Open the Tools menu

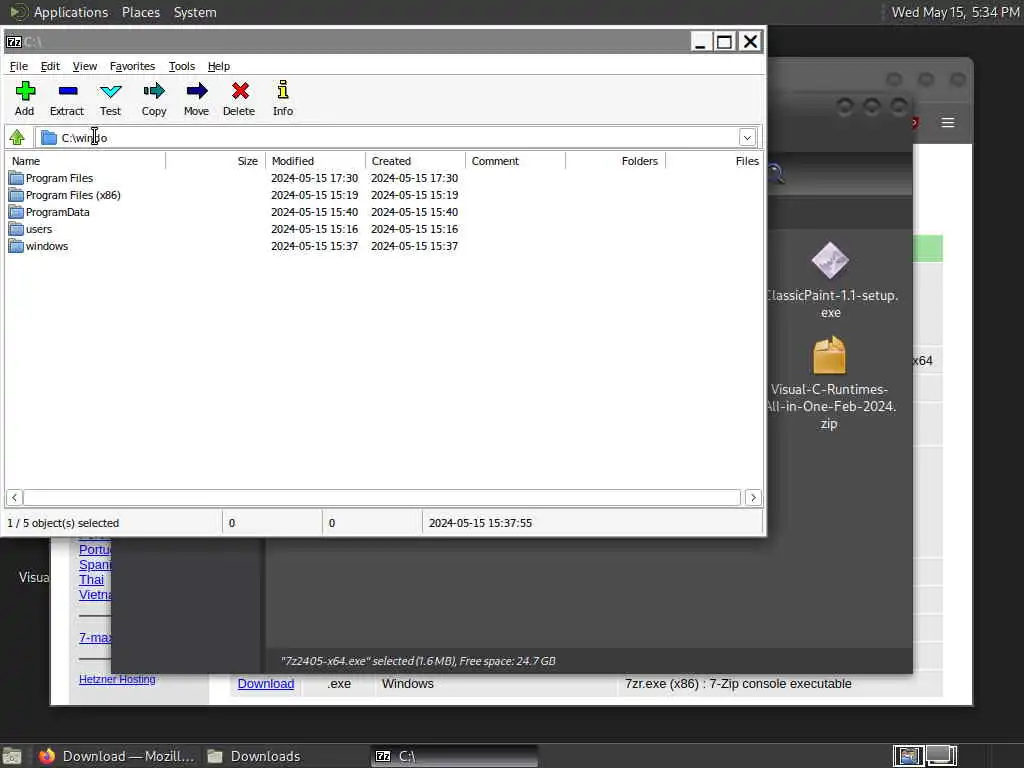coord(182,66)
